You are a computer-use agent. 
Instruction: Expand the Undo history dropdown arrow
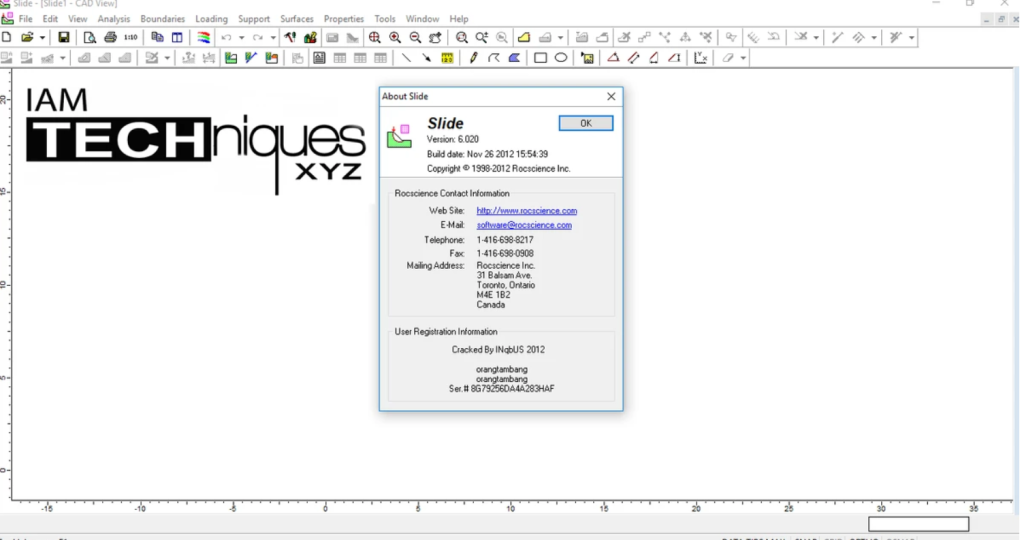click(241, 38)
